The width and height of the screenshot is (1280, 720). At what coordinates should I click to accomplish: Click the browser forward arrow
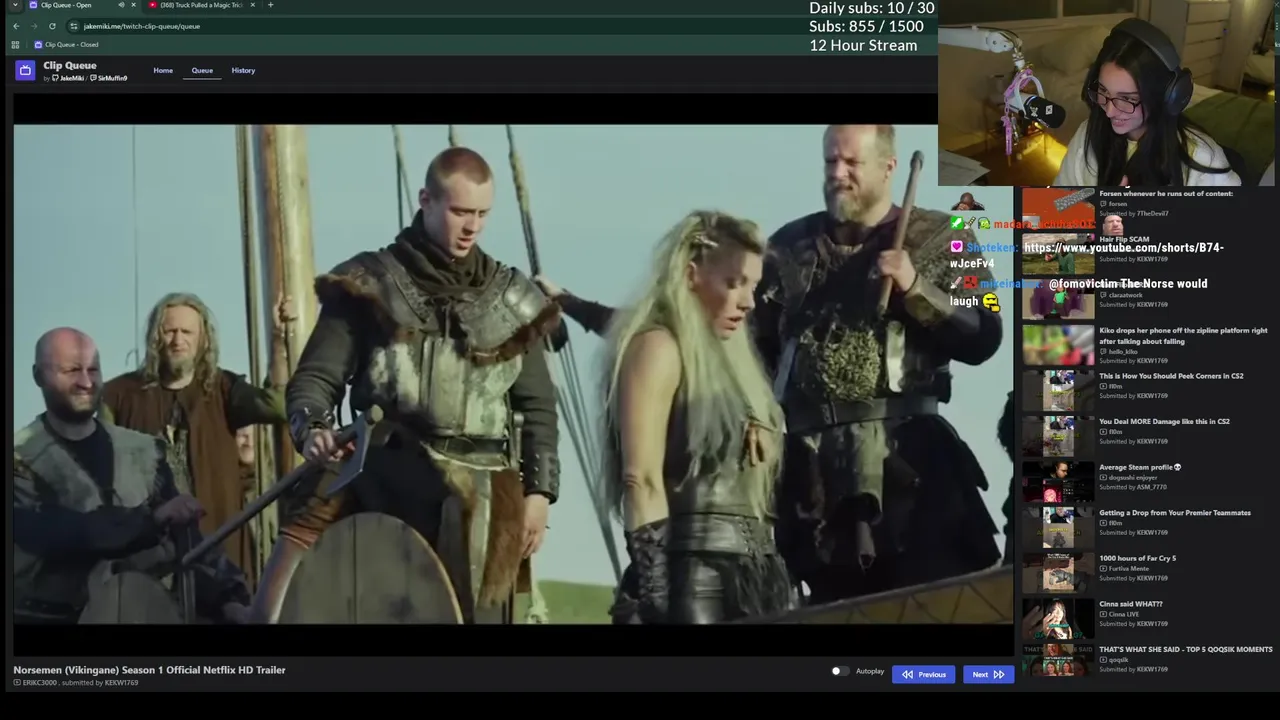pos(33,26)
